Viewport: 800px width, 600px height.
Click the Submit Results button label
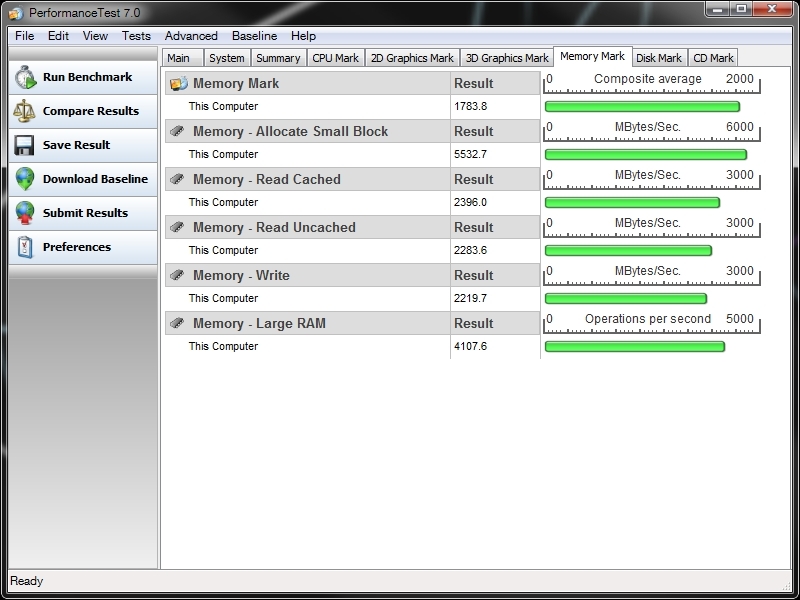coord(85,213)
